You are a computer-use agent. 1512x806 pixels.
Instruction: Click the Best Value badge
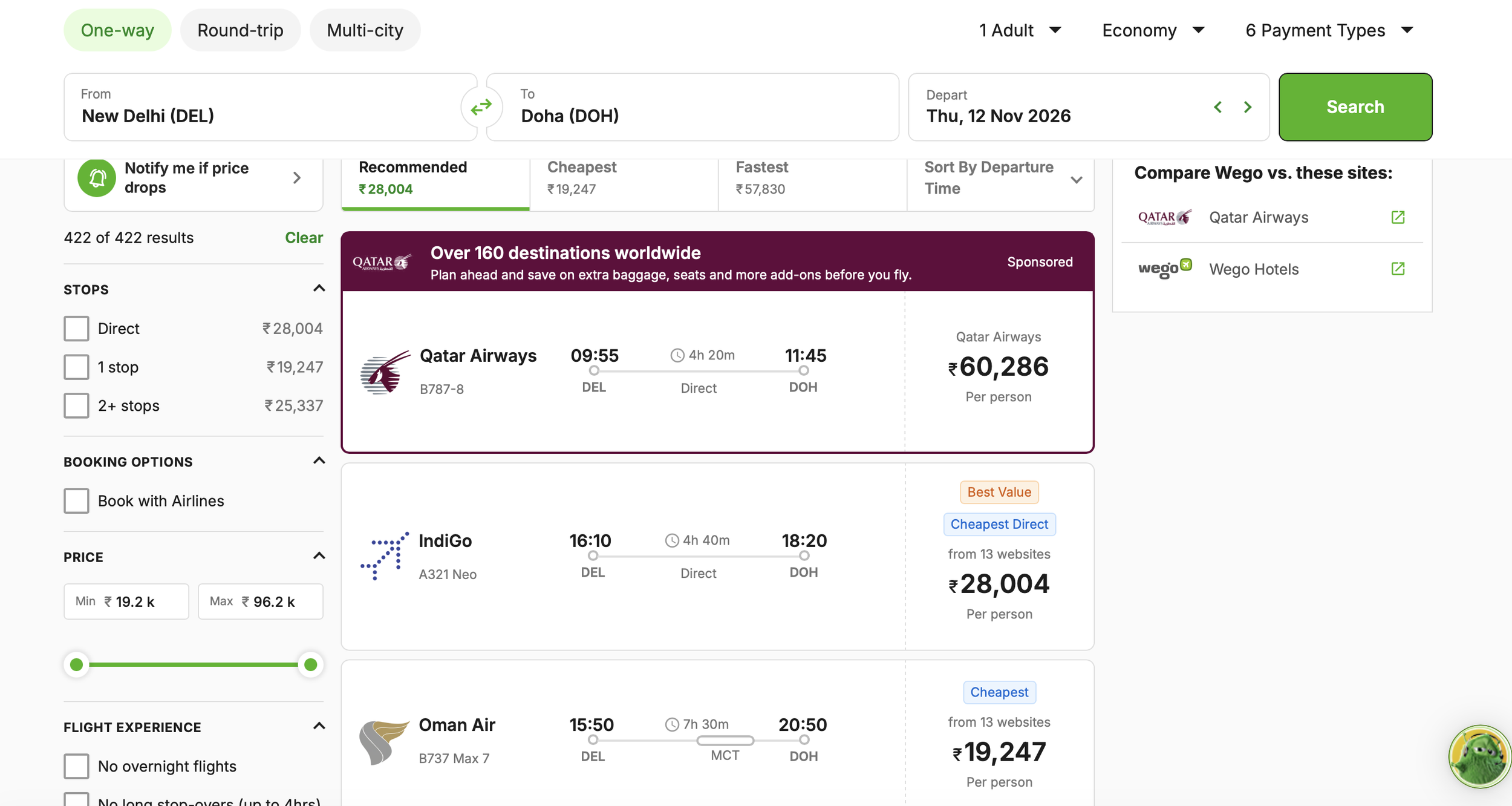click(999, 492)
